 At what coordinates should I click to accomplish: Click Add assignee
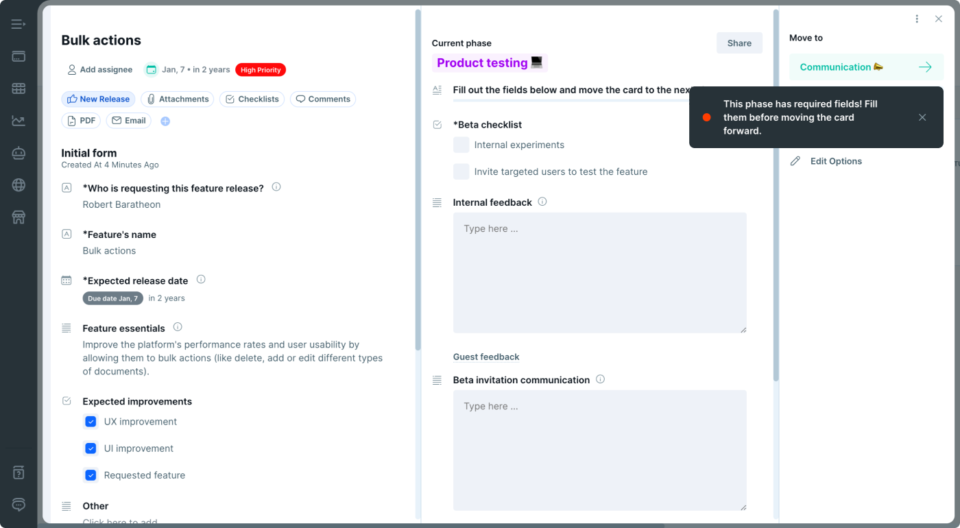click(100, 70)
